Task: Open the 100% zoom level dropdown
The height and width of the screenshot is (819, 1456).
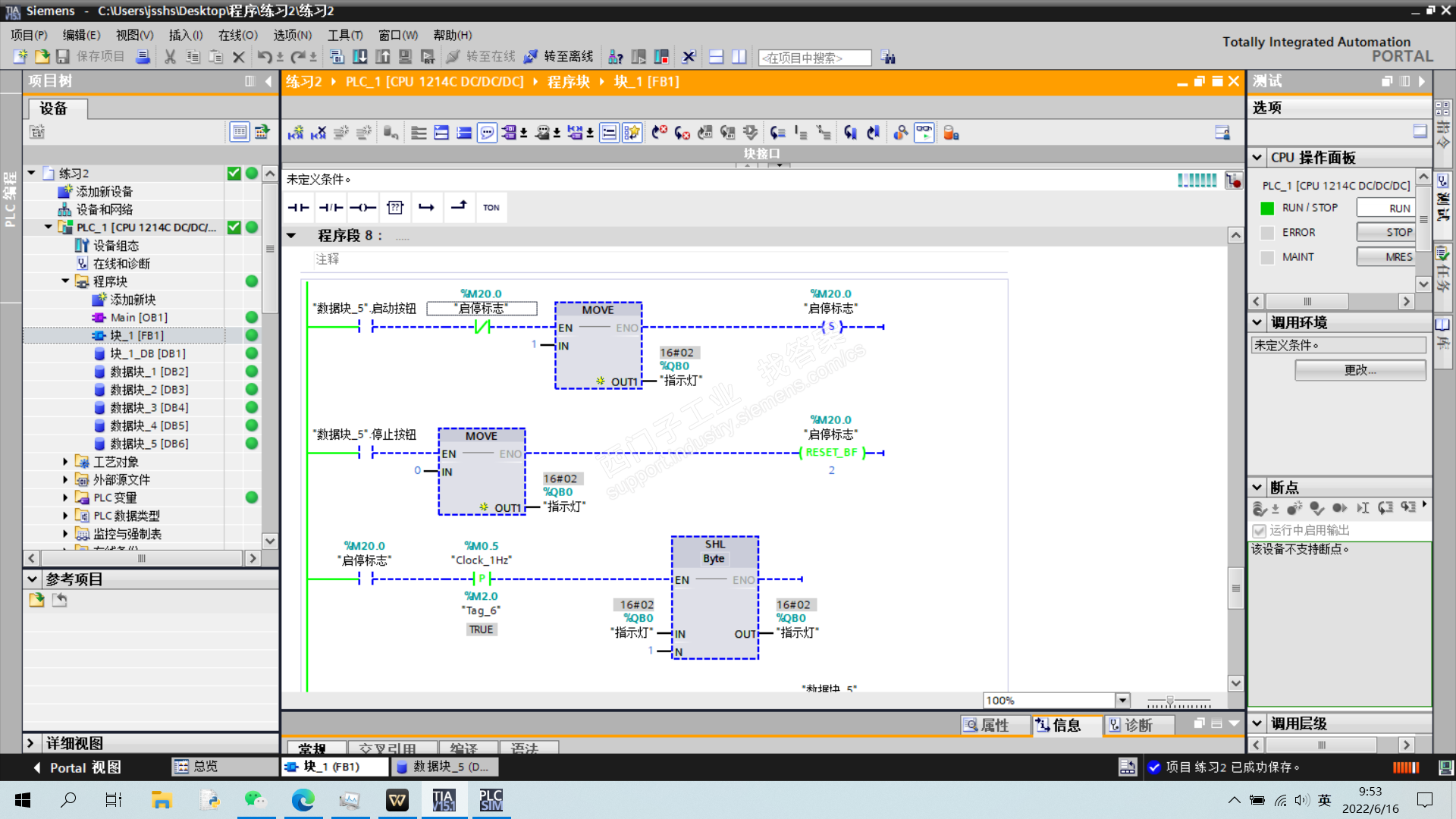Action: (x=1122, y=700)
